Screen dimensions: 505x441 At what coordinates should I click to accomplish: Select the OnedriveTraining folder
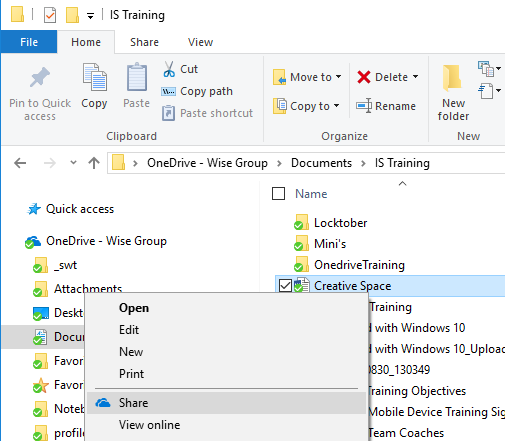[x=359, y=265]
